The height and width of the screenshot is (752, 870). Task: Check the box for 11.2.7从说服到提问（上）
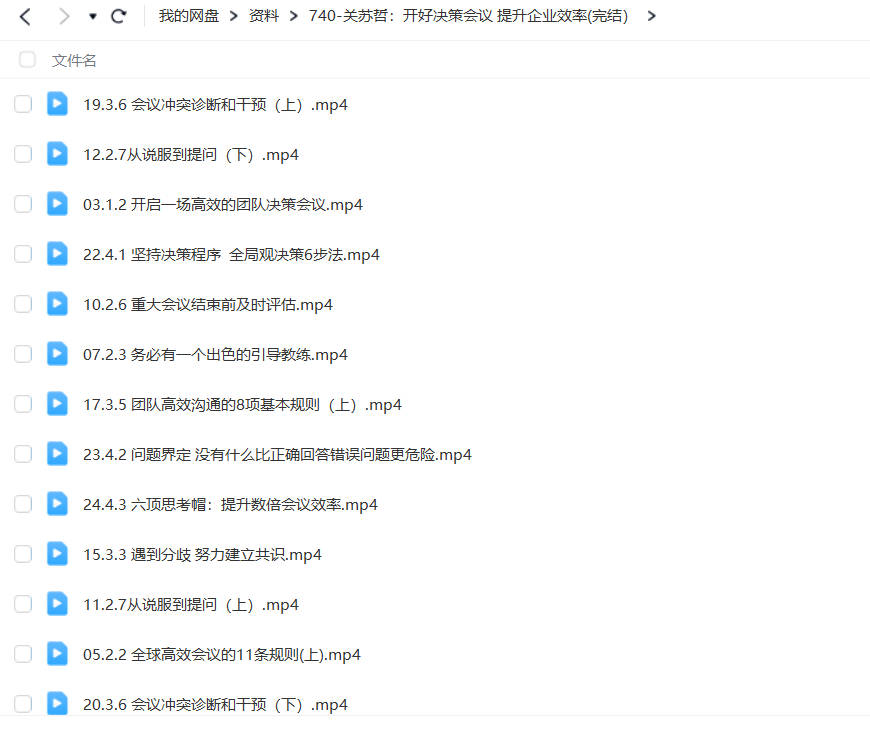tap(23, 603)
